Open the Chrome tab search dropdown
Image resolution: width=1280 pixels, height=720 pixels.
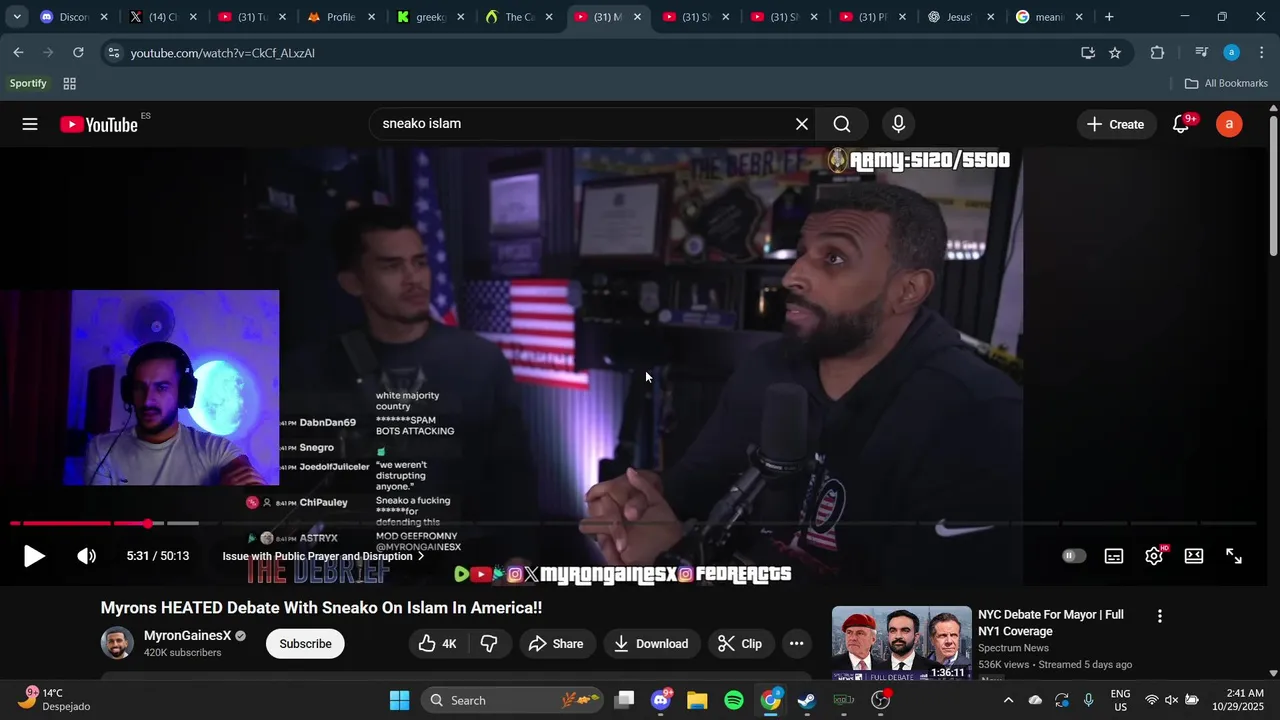(x=17, y=17)
